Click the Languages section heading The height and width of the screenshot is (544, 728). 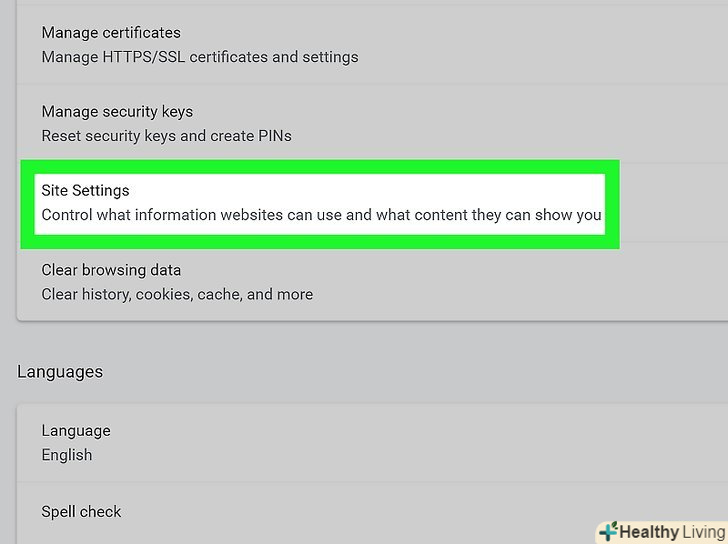click(x=60, y=371)
